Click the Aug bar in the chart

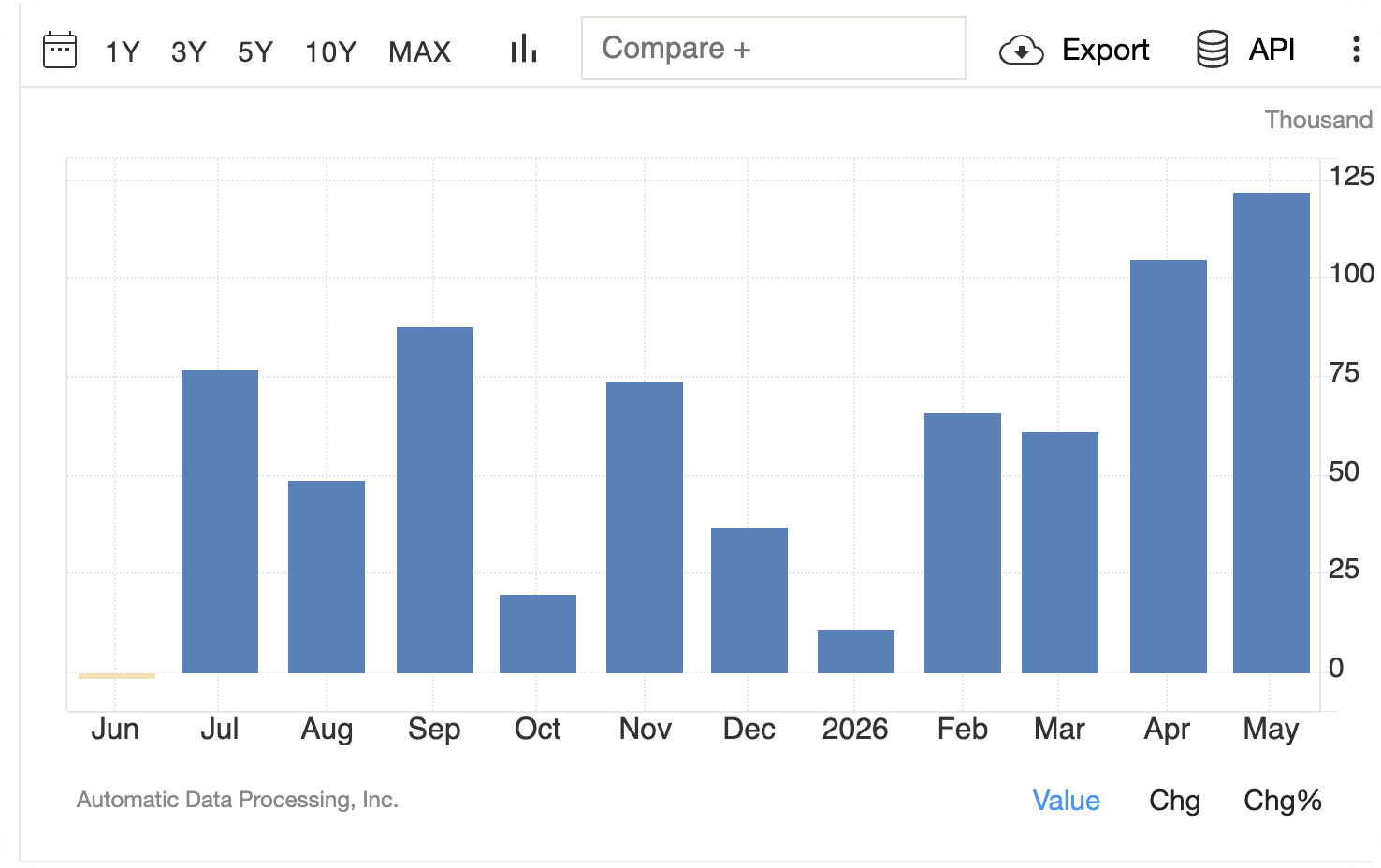click(x=327, y=577)
